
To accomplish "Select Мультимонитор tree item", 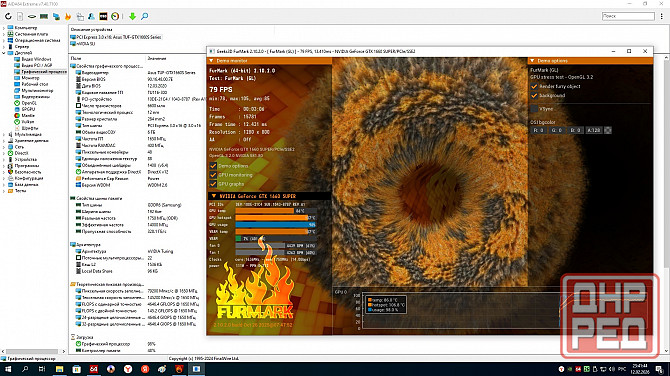I will 37,91.
